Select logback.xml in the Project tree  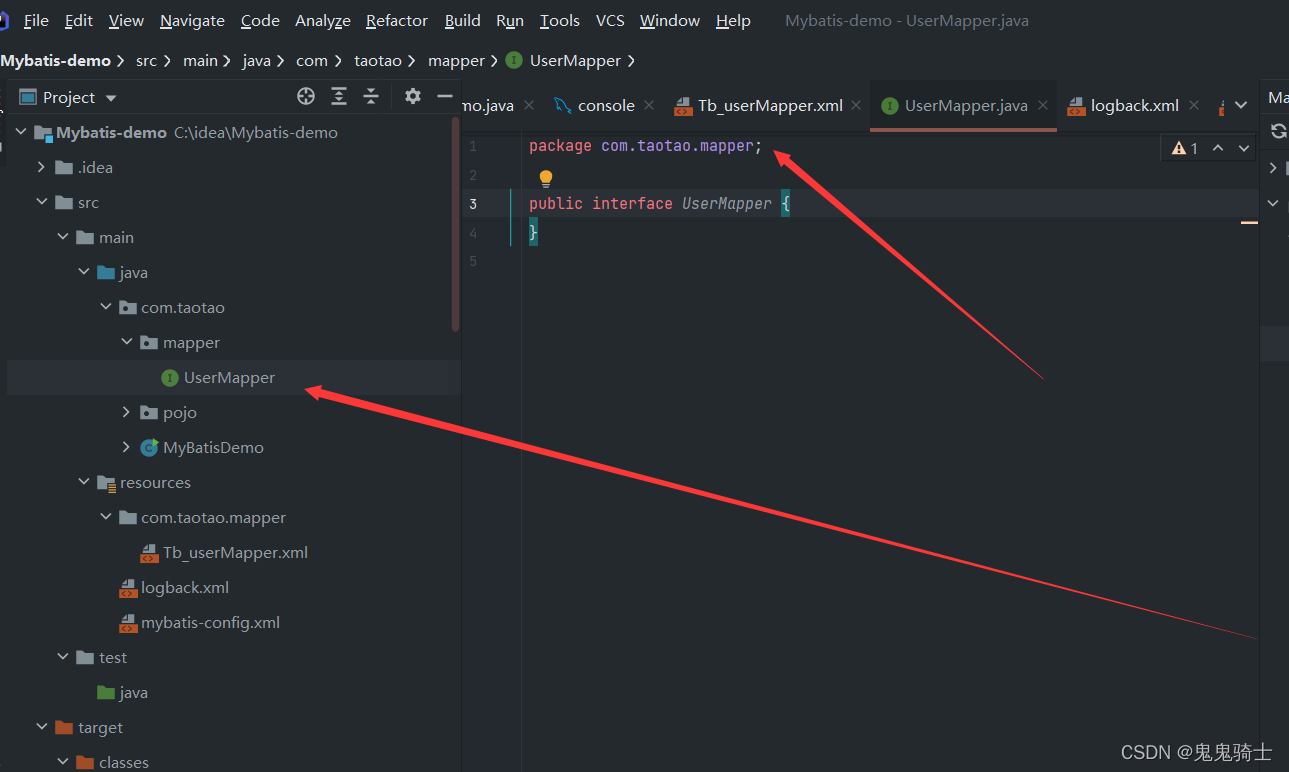(185, 587)
